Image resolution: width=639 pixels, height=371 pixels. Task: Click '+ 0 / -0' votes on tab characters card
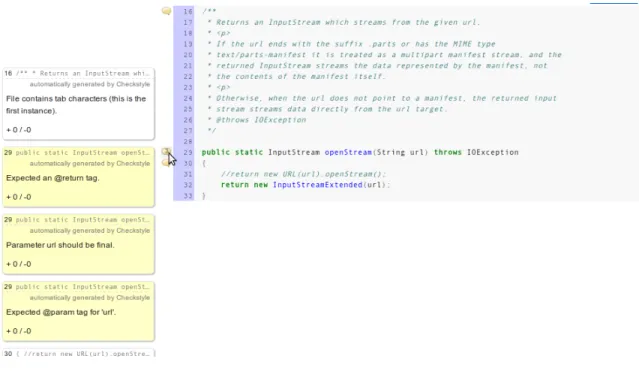click(19, 130)
